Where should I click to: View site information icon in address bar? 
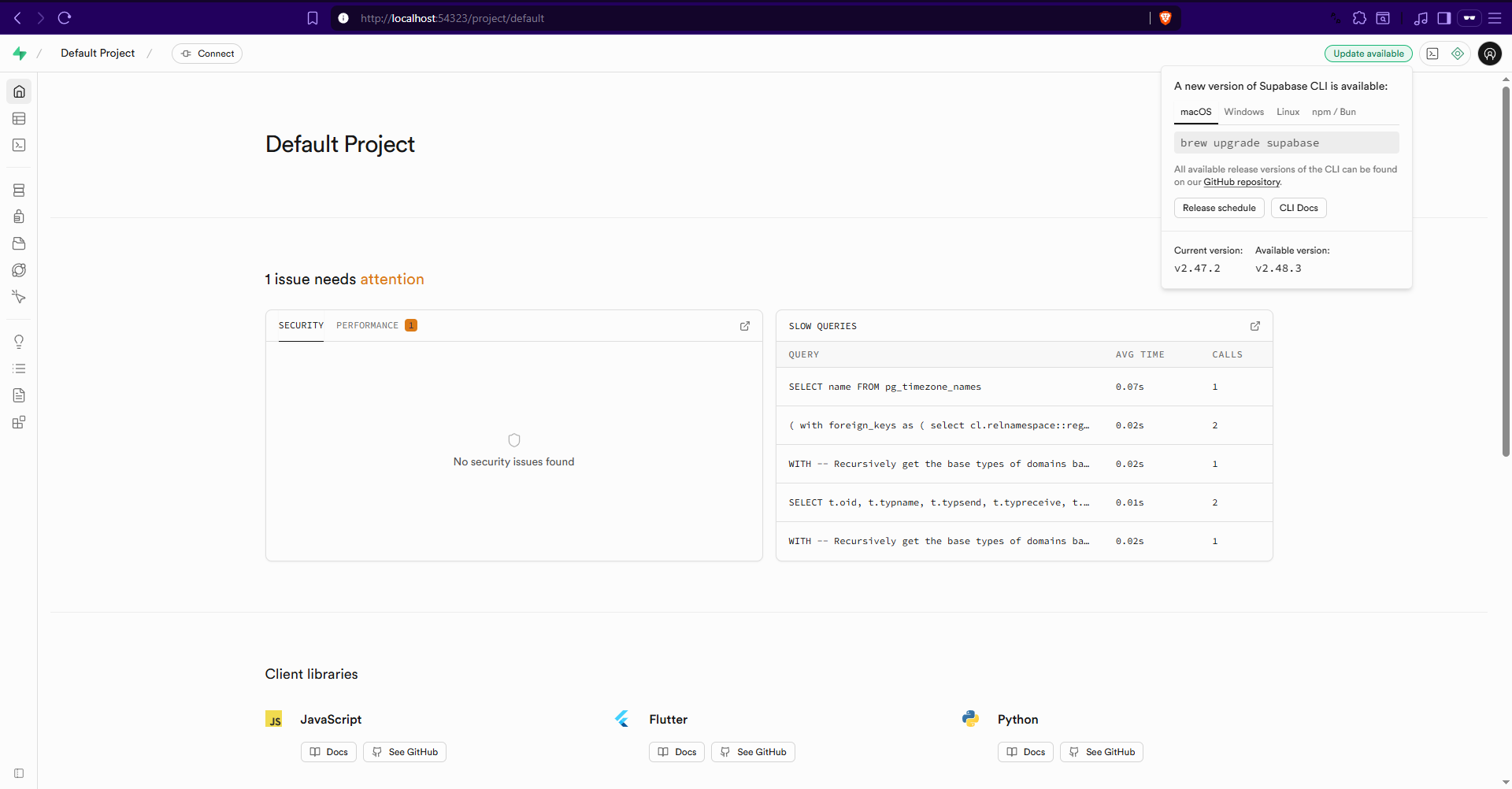(343, 18)
